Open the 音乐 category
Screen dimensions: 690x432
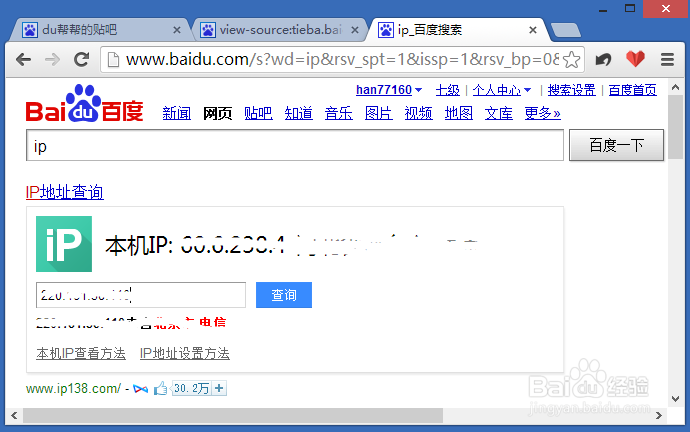338,113
